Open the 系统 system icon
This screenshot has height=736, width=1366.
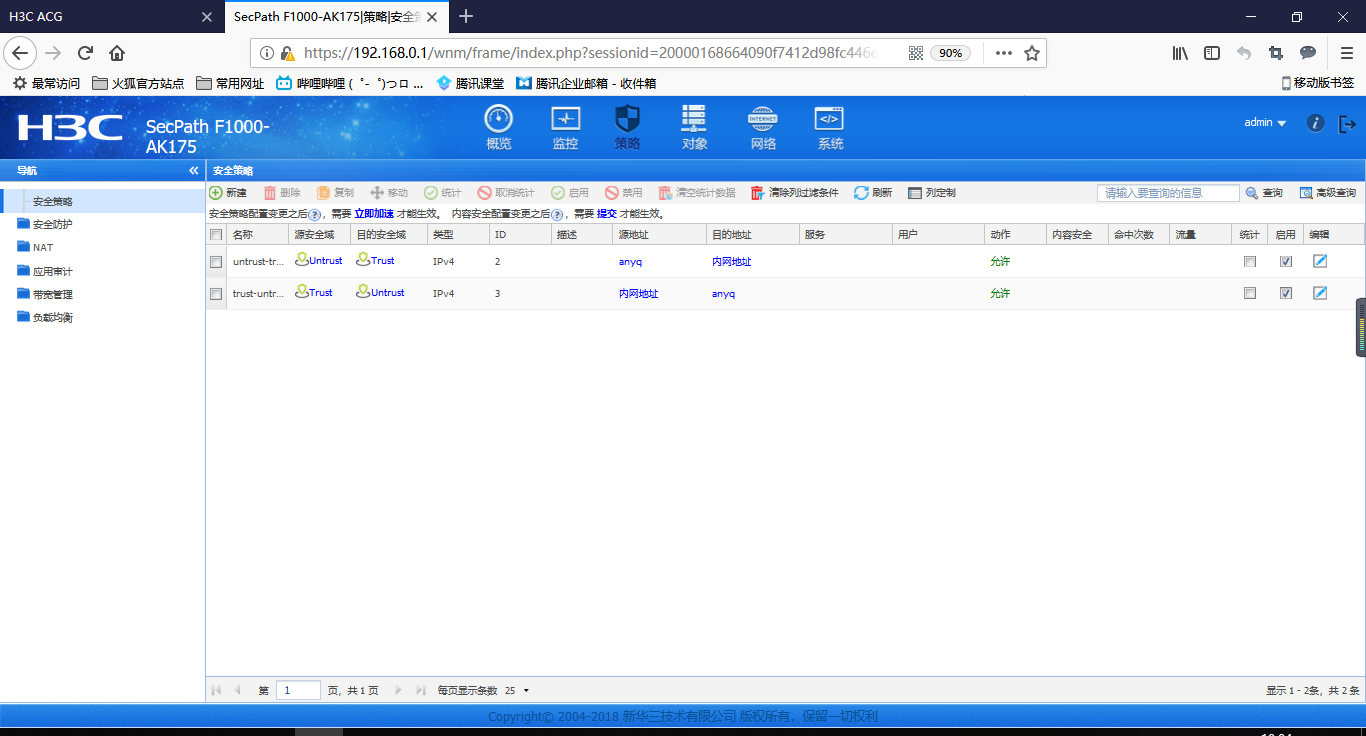click(x=829, y=120)
